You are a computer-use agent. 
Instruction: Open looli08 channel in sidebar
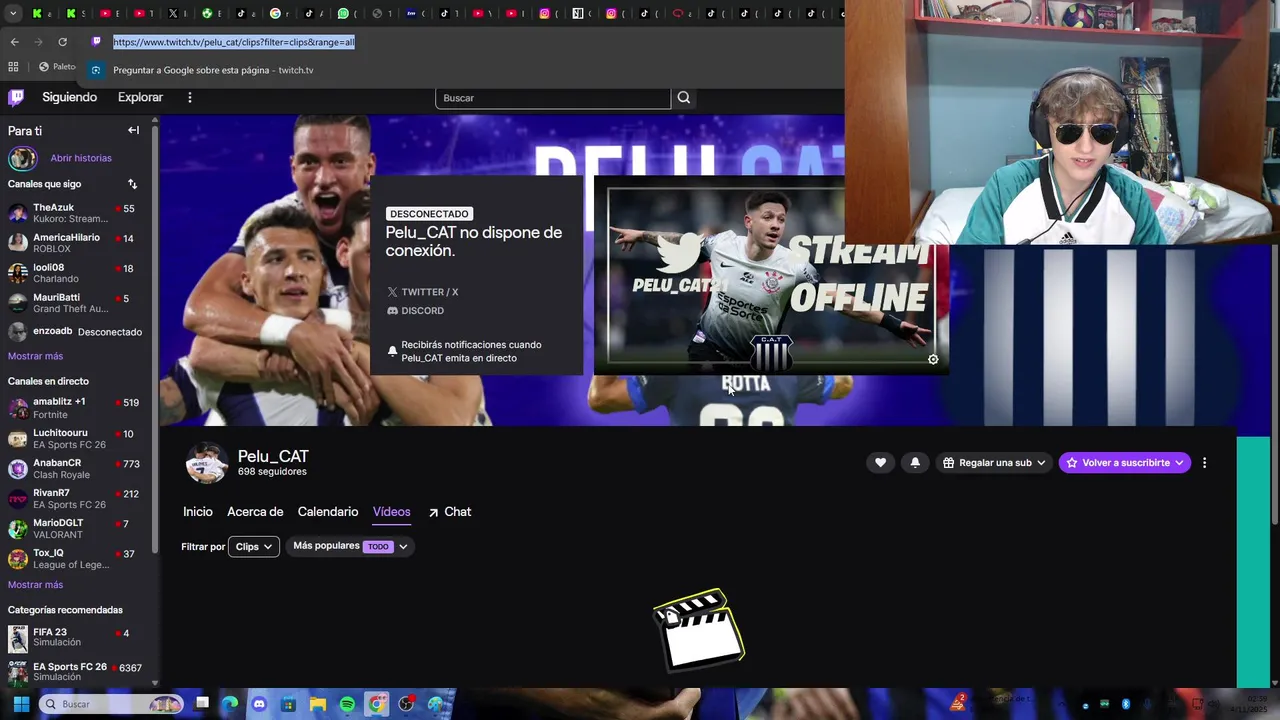click(x=78, y=273)
